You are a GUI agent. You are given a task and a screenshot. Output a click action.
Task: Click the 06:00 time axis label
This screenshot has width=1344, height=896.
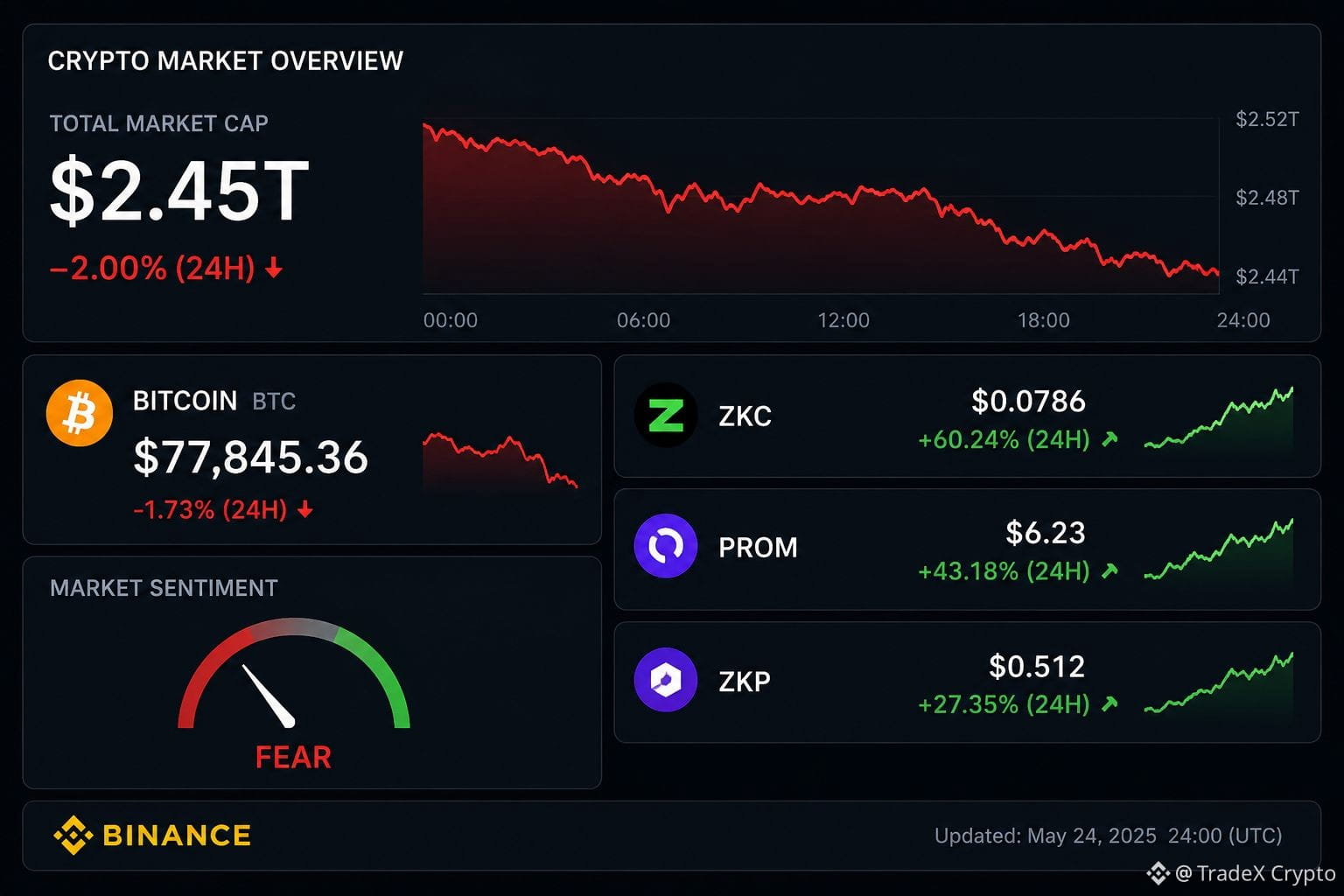coord(644,320)
